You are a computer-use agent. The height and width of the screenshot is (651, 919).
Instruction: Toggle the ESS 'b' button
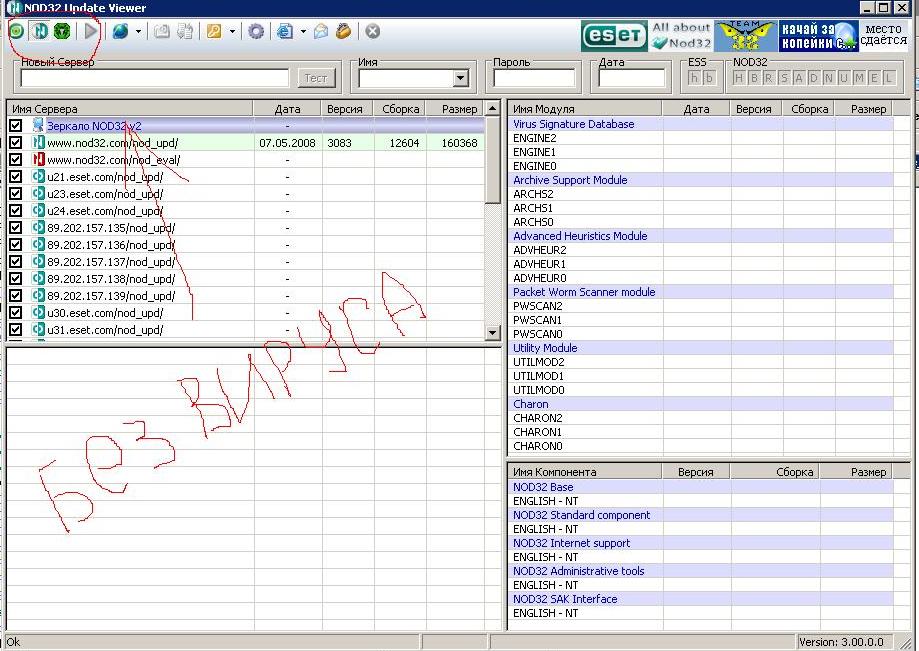point(709,78)
